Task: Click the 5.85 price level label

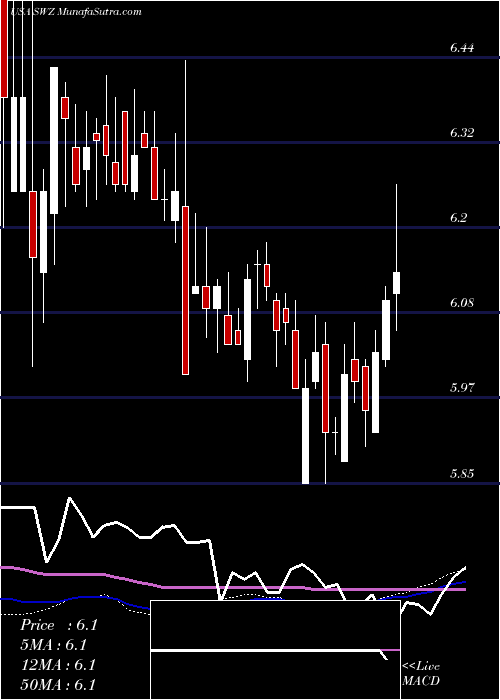Action: tap(462, 473)
